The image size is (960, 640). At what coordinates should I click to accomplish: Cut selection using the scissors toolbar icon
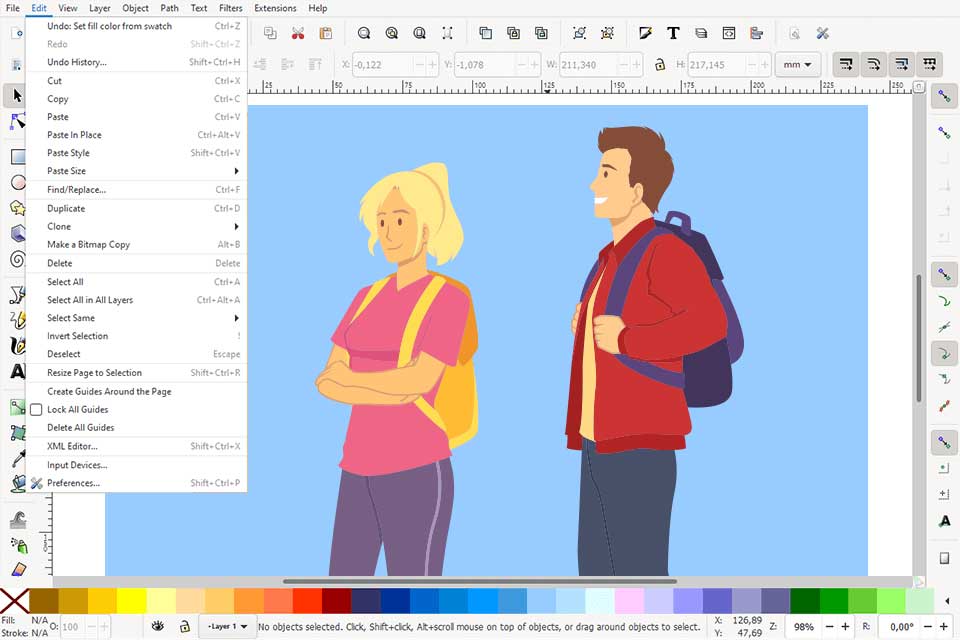click(298, 33)
